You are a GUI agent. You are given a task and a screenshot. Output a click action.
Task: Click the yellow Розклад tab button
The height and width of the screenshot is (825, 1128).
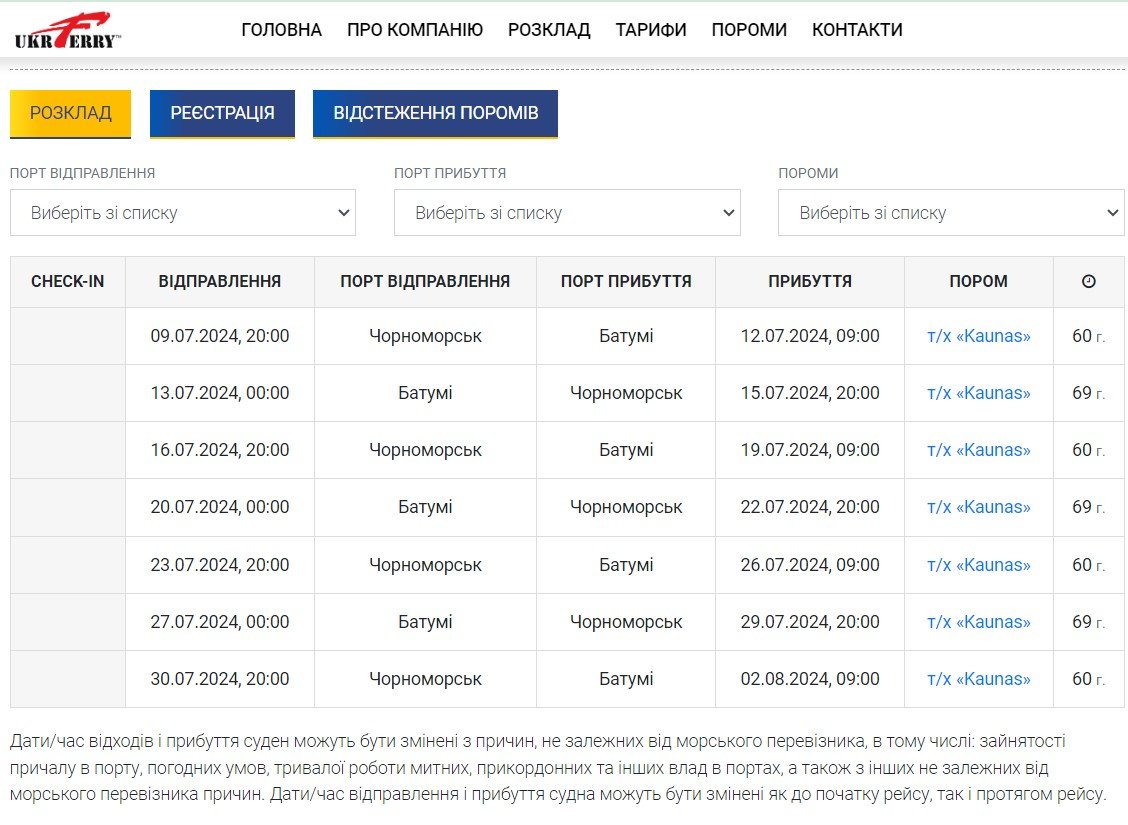[x=71, y=113]
